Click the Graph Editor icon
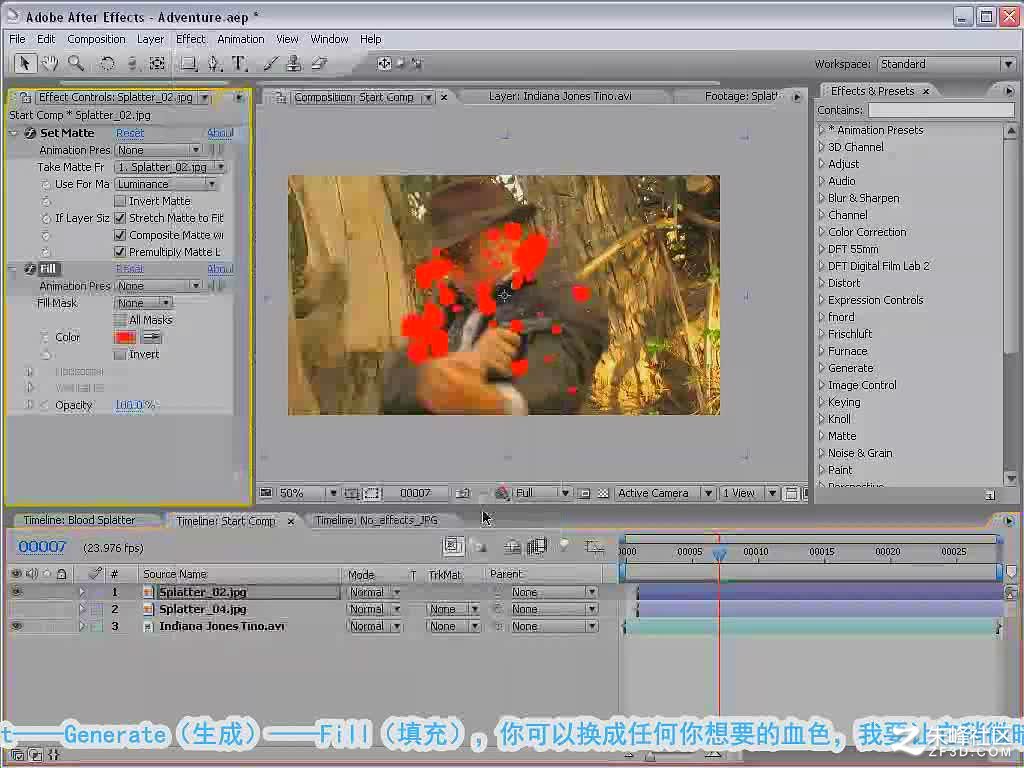The height and width of the screenshot is (768, 1024). tap(594, 546)
